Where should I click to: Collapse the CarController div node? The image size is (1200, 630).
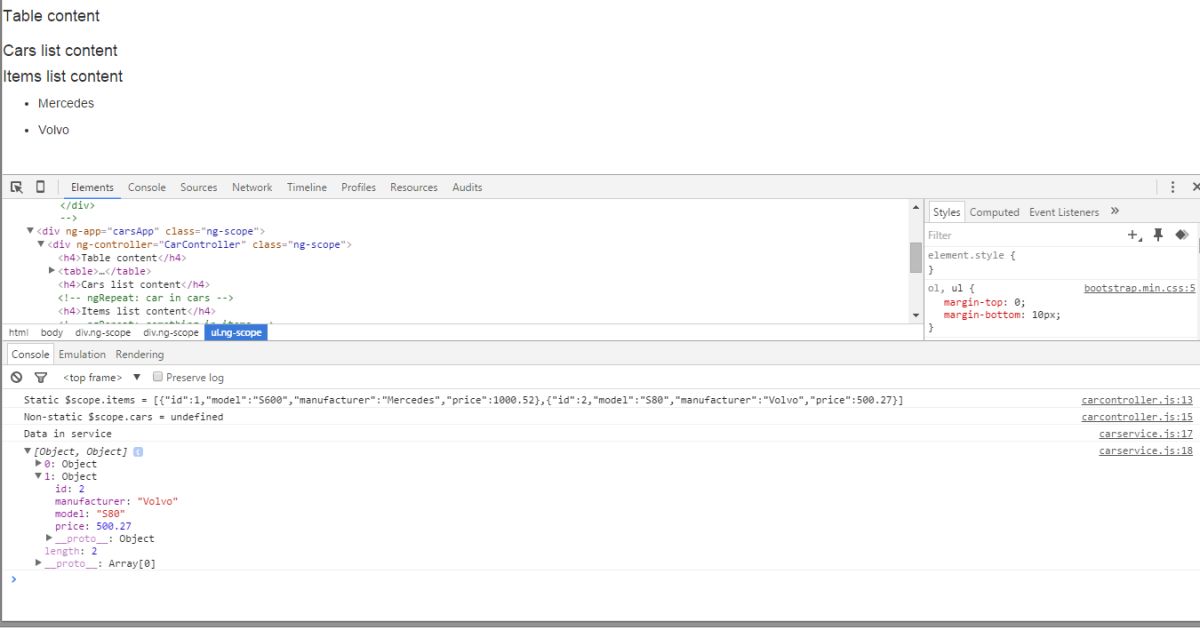click(41, 244)
